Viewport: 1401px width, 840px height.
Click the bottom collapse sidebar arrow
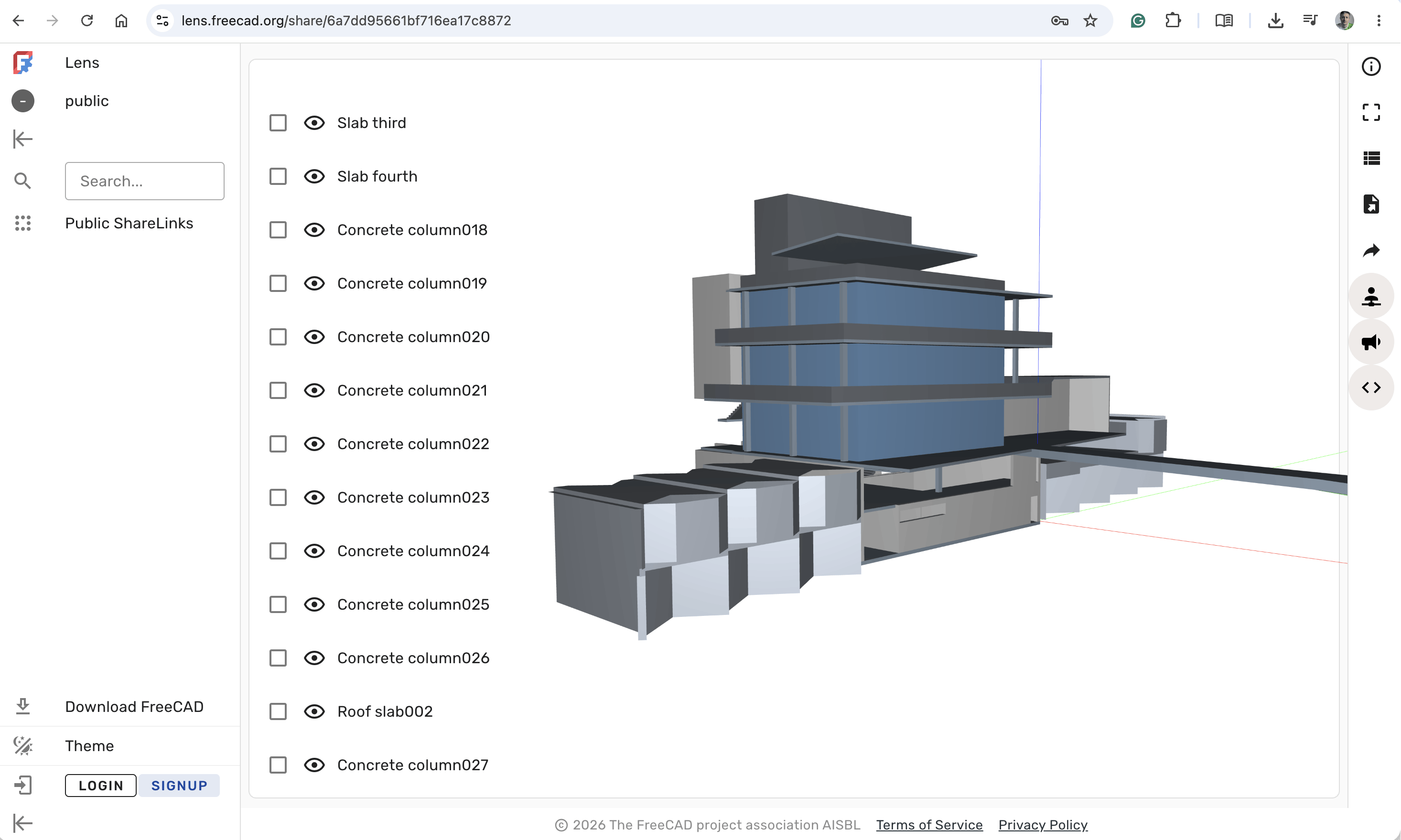22,823
